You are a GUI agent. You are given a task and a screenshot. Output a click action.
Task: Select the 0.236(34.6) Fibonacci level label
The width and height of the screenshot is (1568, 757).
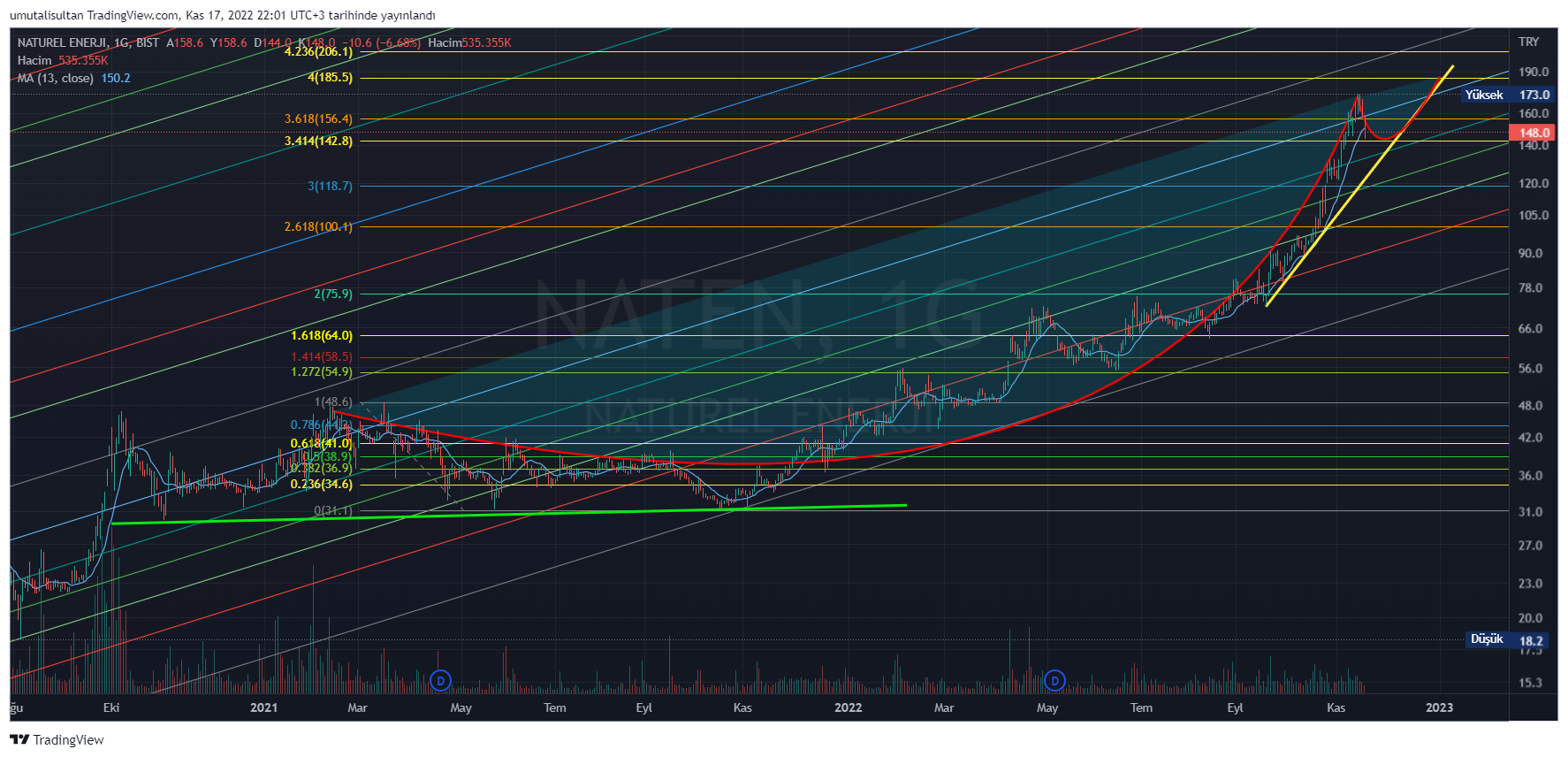pos(322,484)
